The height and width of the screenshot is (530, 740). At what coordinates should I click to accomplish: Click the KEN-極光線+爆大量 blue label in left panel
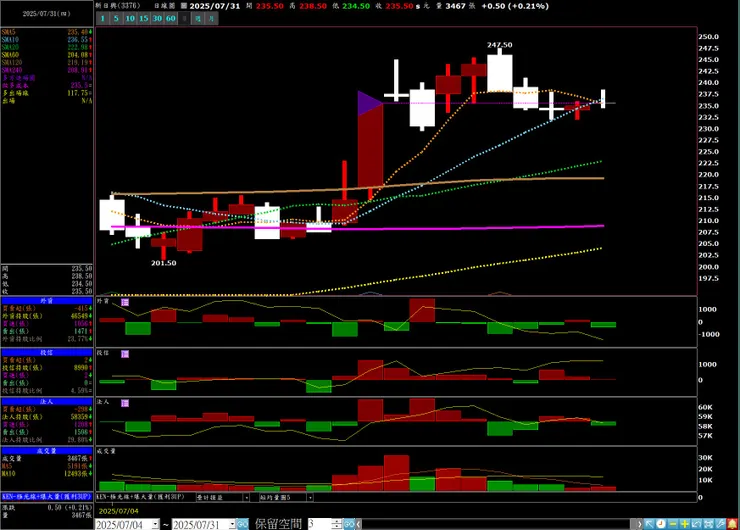pos(47,497)
